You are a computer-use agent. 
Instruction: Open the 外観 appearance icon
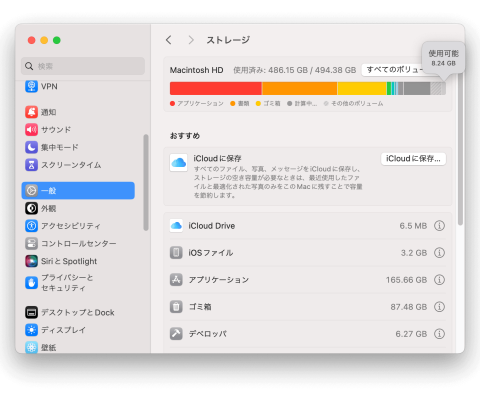[31, 208]
